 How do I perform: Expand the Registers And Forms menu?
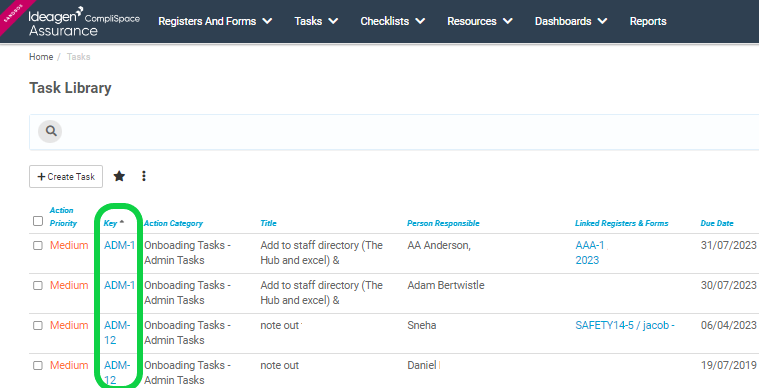[x=215, y=21]
